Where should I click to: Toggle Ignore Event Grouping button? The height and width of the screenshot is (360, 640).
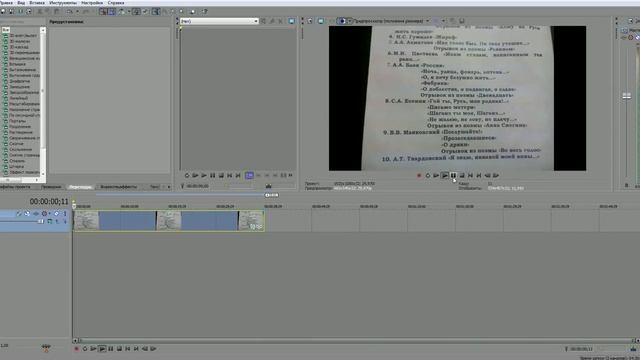tap(145, 12)
